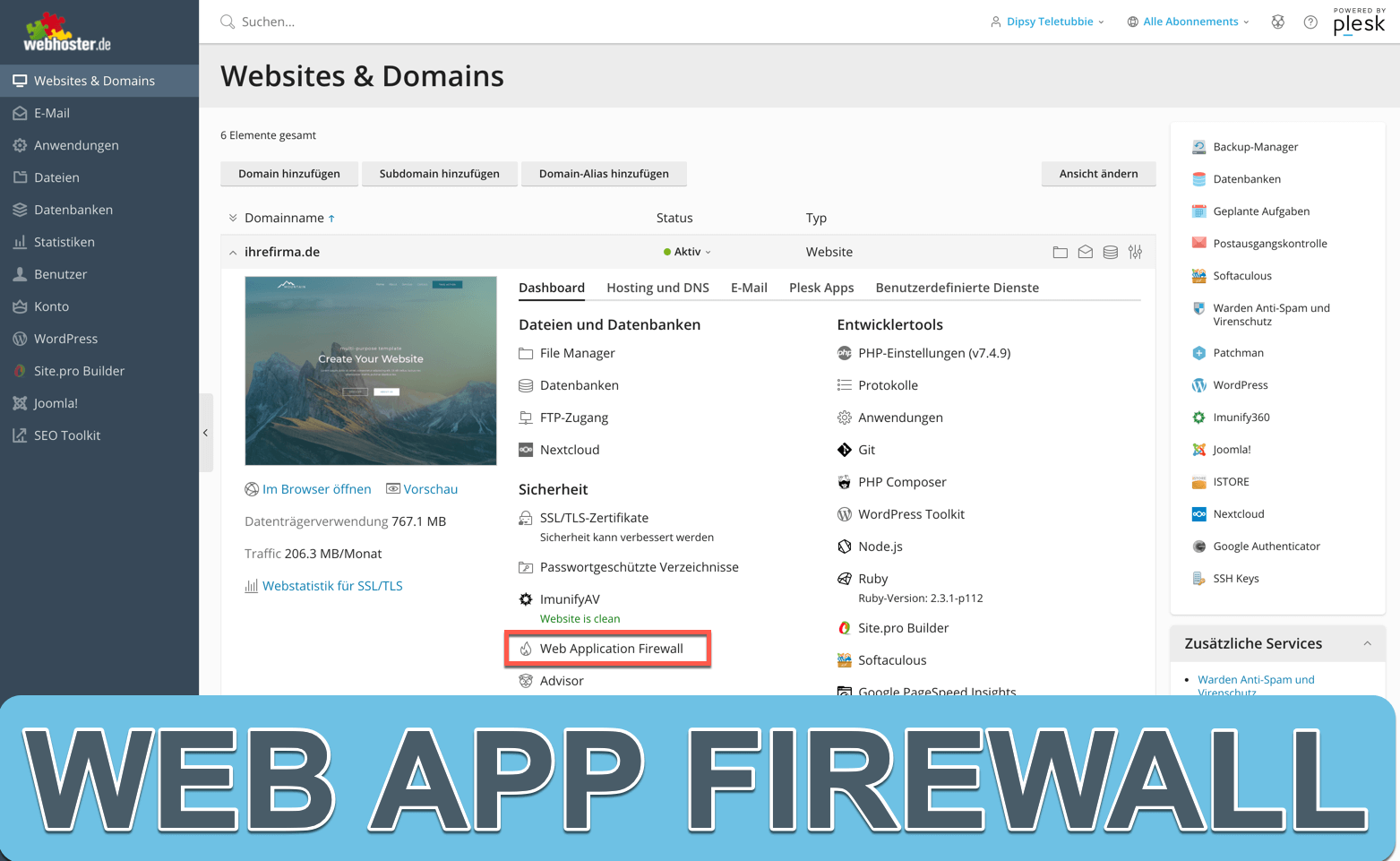Click hosting settings sliders icon in ihrefirma.de row
The height and width of the screenshot is (861, 1400).
(1136, 253)
